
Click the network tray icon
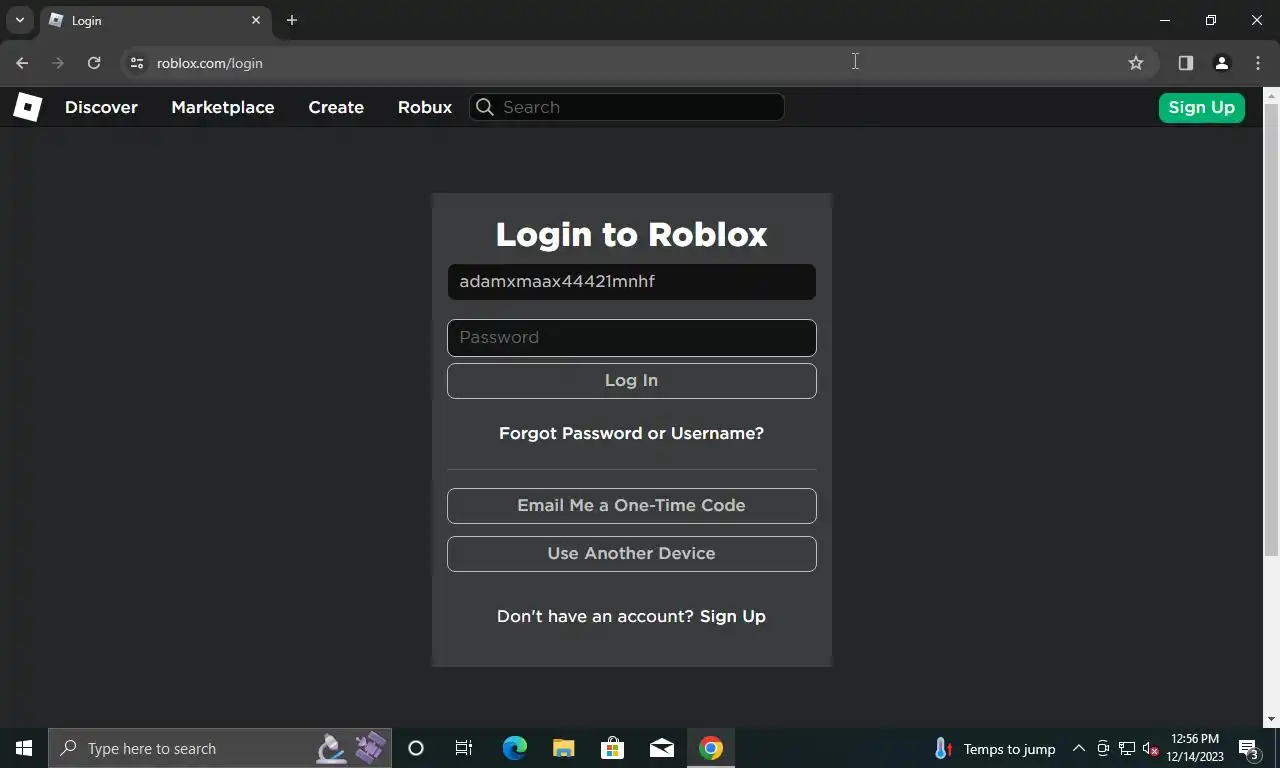[1127, 748]
